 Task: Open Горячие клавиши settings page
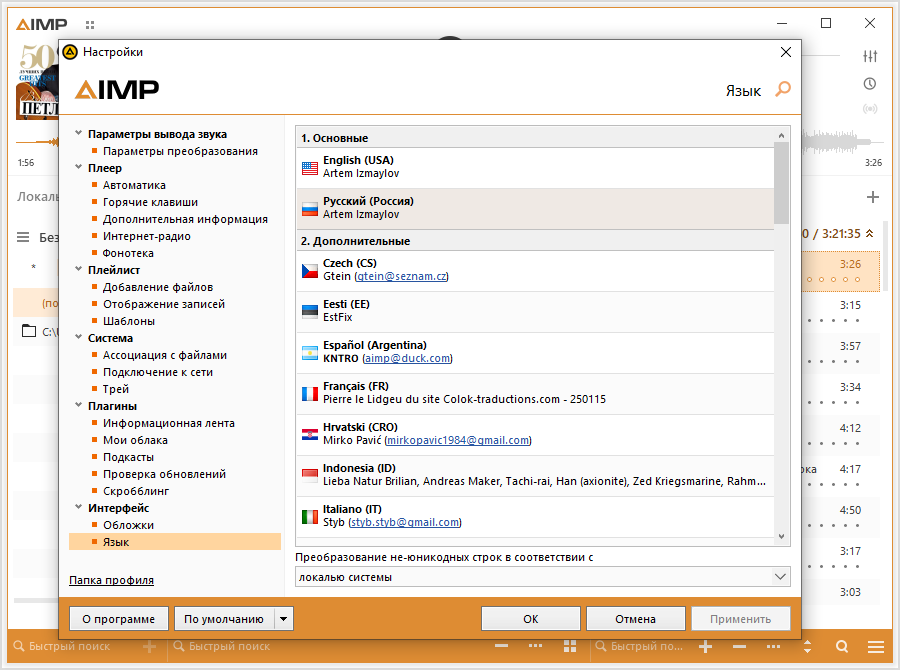coord(150,202)
